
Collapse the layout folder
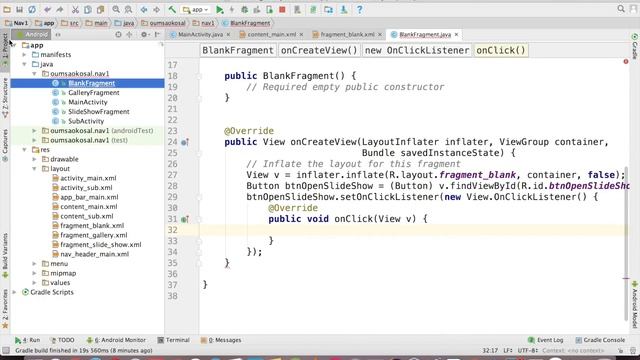[35, 169]
